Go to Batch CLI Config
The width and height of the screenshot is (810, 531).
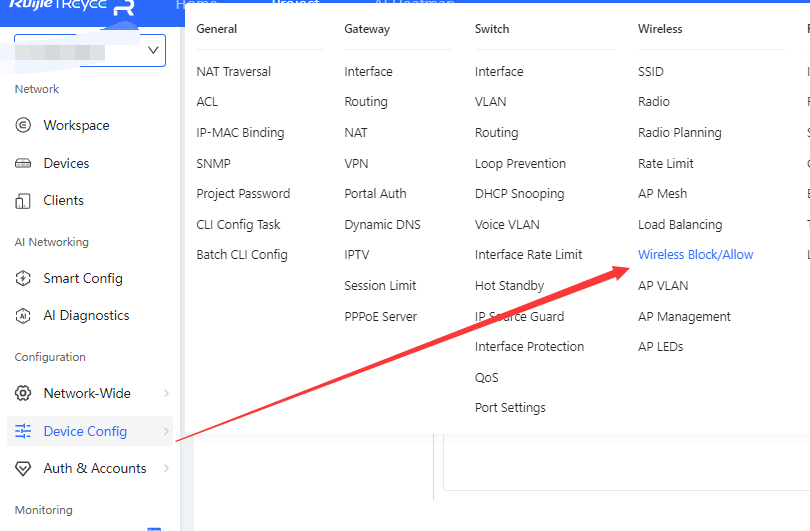pyautogui.click(x=241, y=255)
